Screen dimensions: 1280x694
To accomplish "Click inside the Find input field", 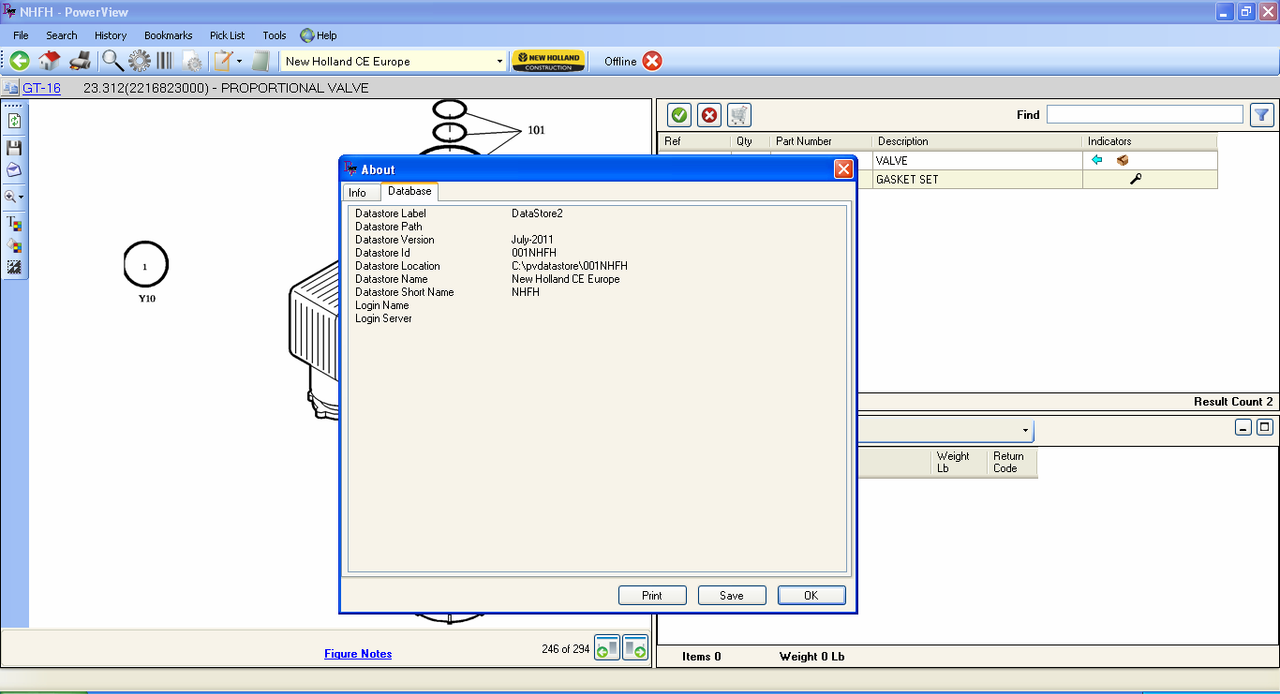I will tap(1145, 115).
